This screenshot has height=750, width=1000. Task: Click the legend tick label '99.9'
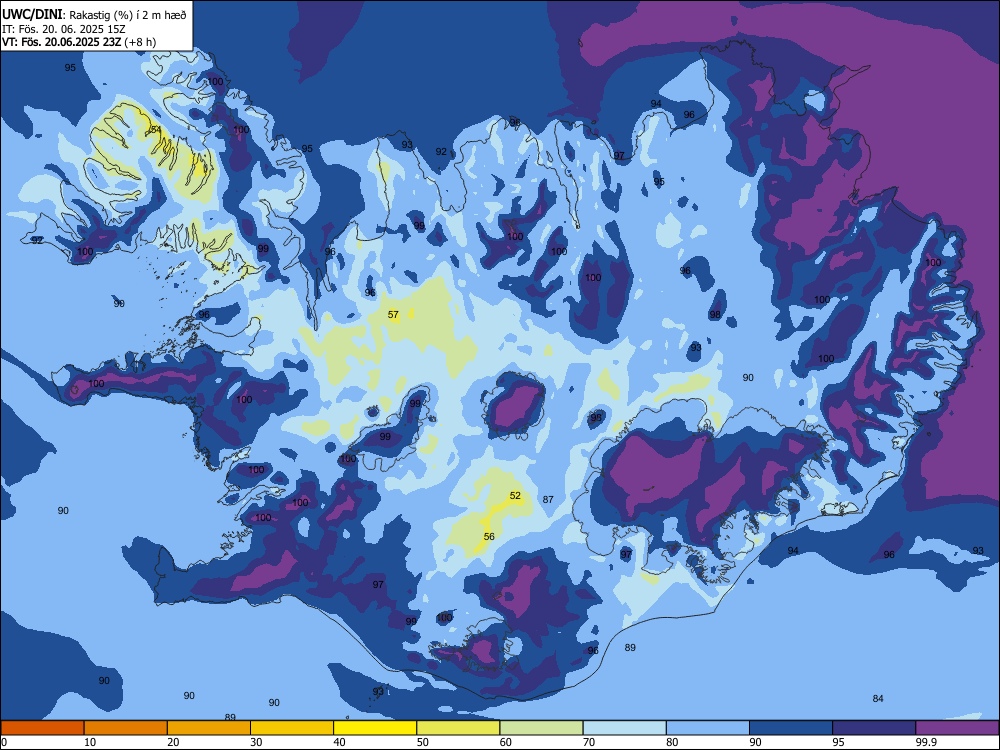point(925,742)
